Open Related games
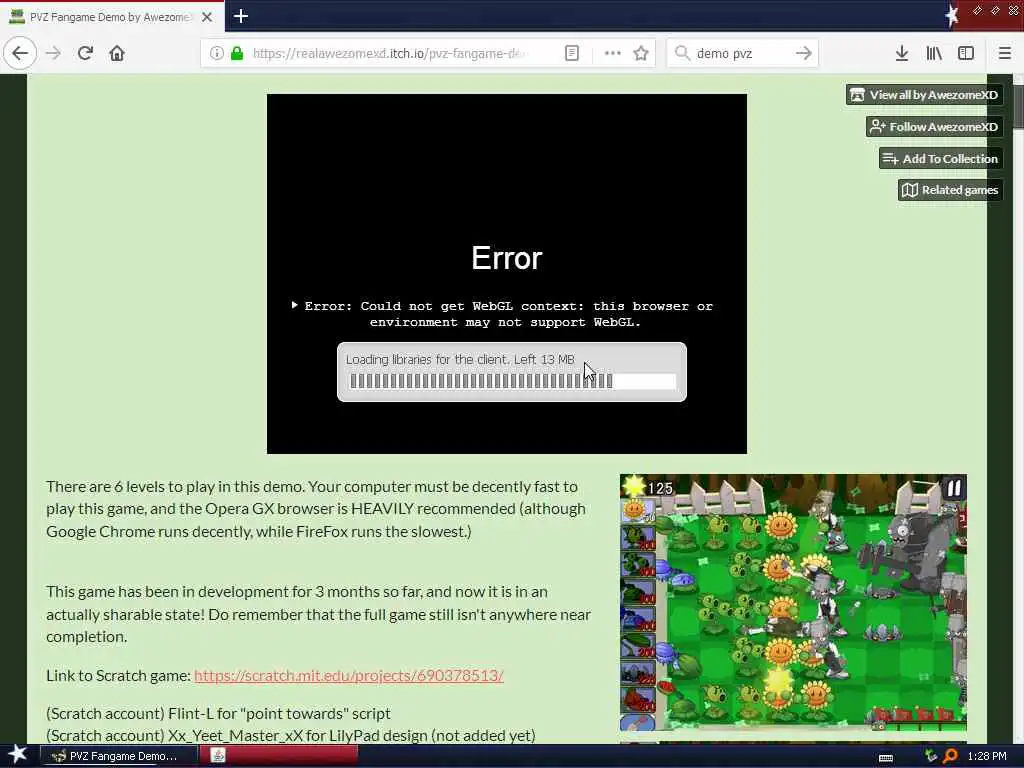The width and height of the screenshot is (1024, 768). tap(950, 190)
